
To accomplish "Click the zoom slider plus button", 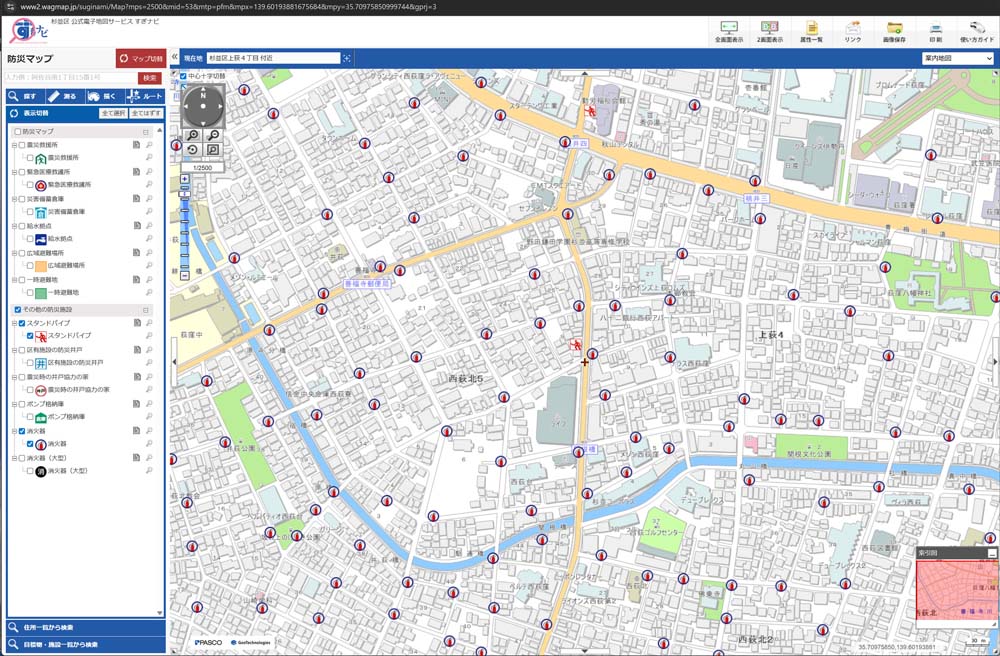I will coord(185,179).
